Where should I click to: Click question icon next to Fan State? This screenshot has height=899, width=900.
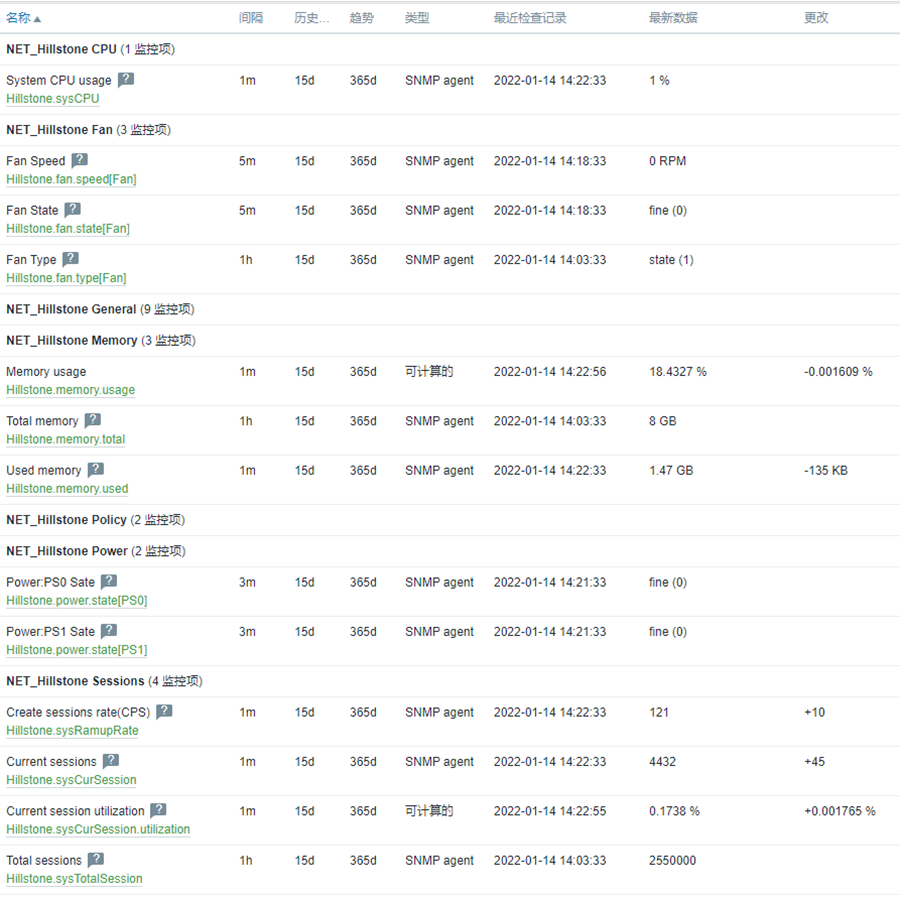pyautogui.click(x=73, y=210)
